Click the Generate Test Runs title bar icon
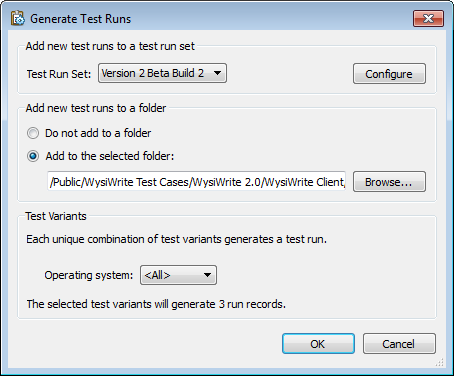454x376 pixels. 18,19
